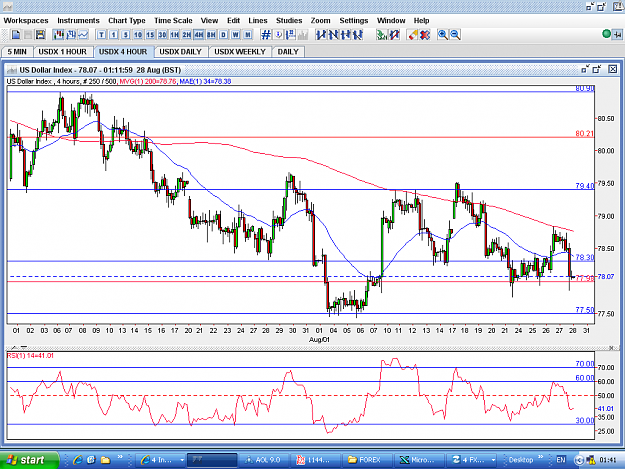Switch to the 5 MIN tab

pos(17,52)
